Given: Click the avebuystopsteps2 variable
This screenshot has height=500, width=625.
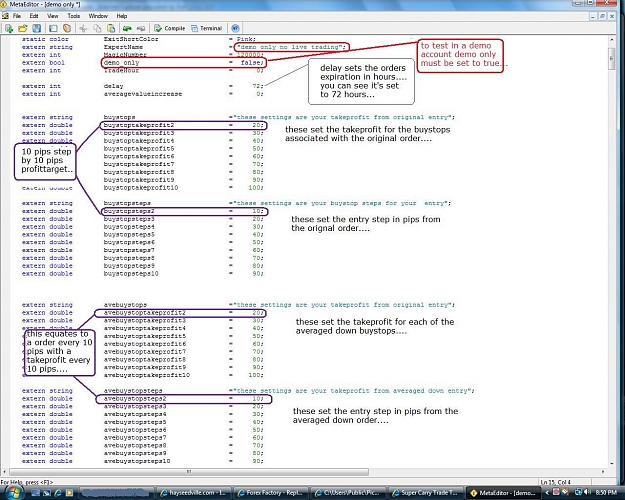Looking at the screenshot, I should click(135, 399).
